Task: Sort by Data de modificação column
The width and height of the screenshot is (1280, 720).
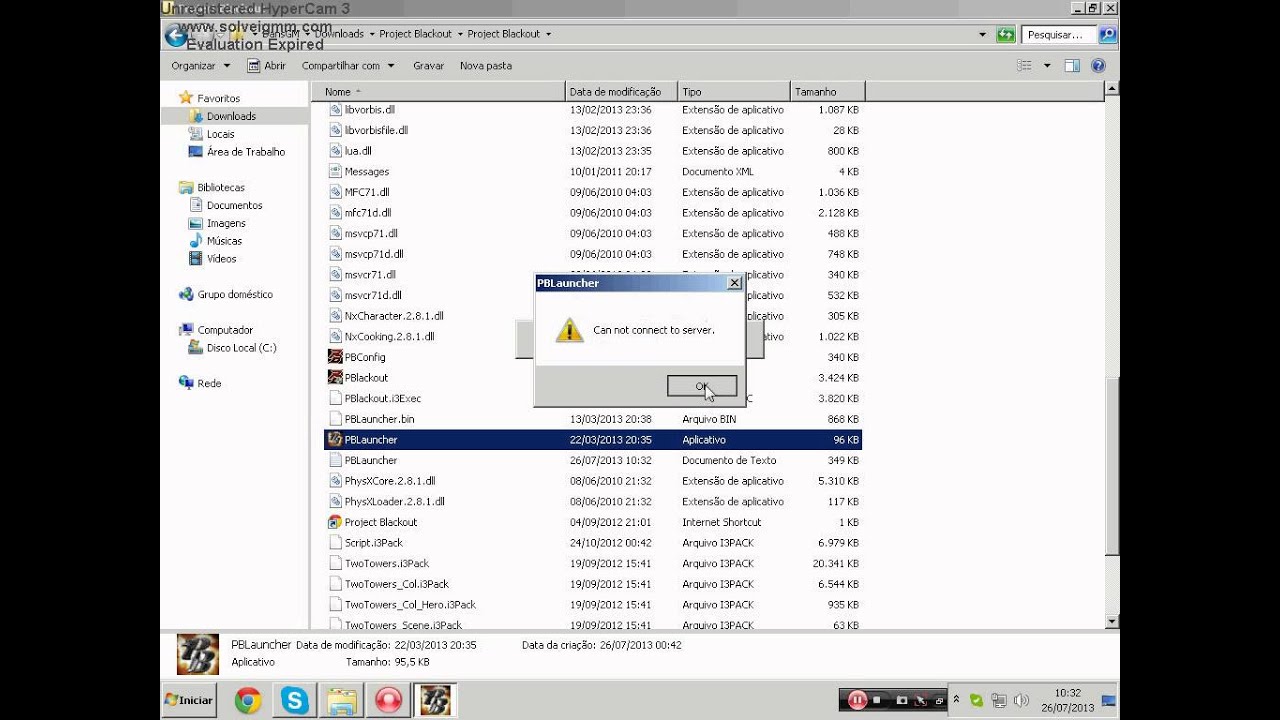Action: pos(621,92)
